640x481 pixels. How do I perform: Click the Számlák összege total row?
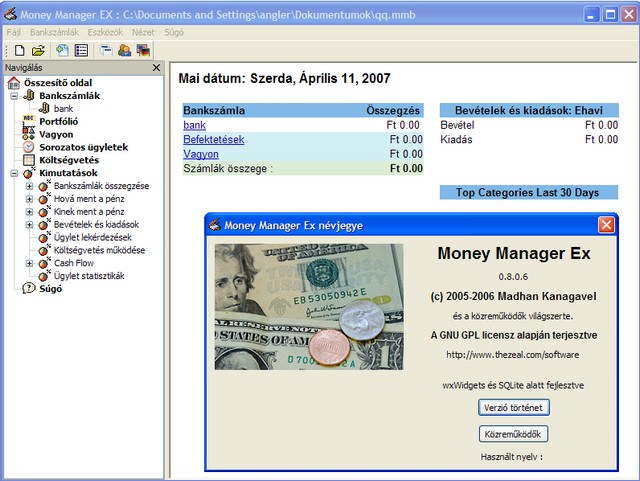pyautogui.click(x=303, y=168)
